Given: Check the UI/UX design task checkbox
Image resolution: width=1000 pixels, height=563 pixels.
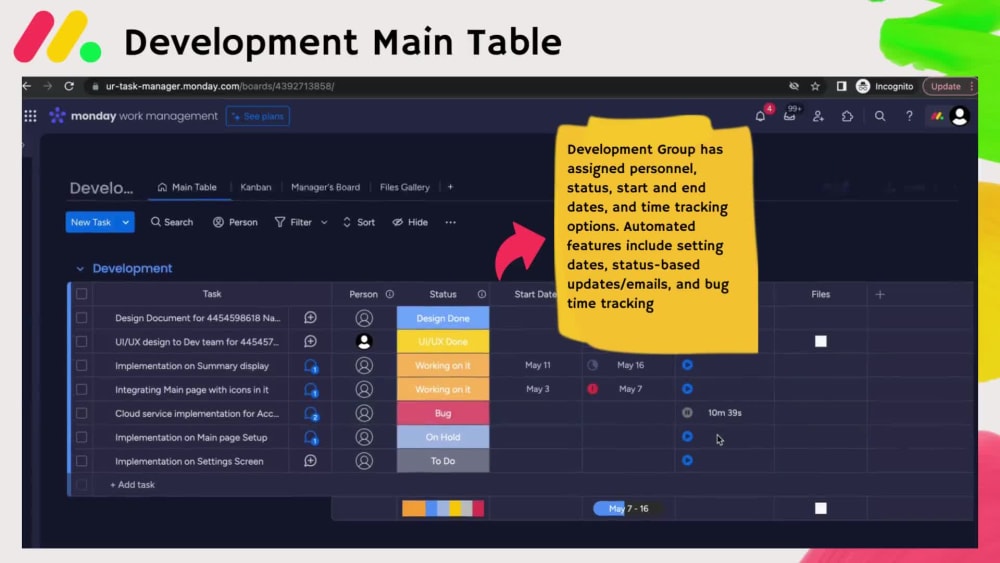Looking at the screenshot, I should [x=82, y=341].
